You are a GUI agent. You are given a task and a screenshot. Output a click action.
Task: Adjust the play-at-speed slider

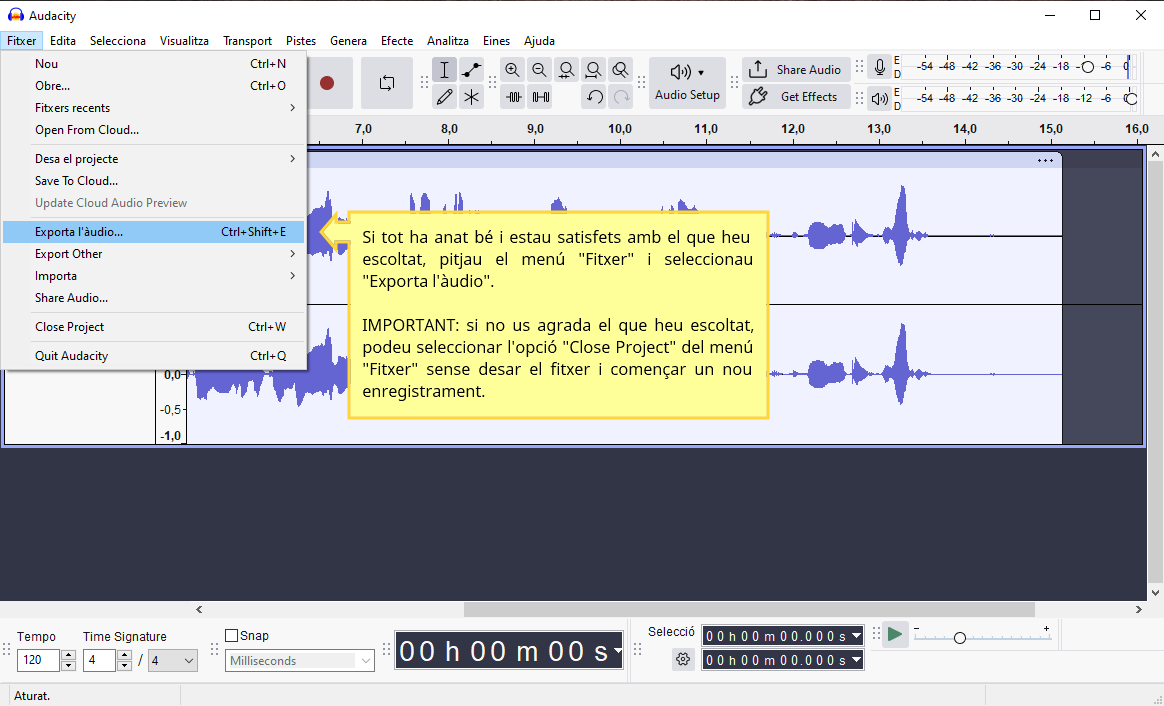[x=959, y=638]
